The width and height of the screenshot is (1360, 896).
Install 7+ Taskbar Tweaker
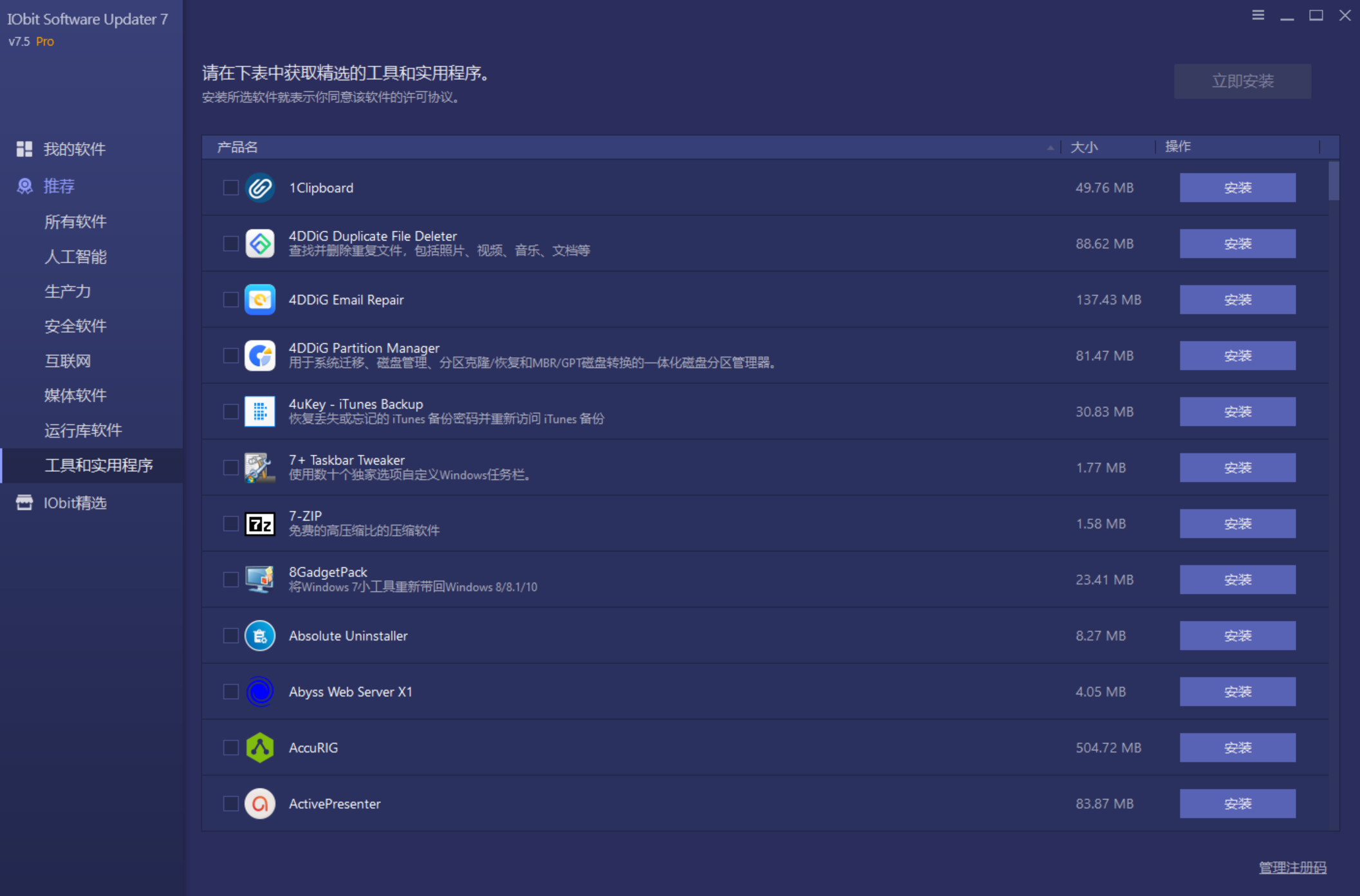[x=1238, y=468]
